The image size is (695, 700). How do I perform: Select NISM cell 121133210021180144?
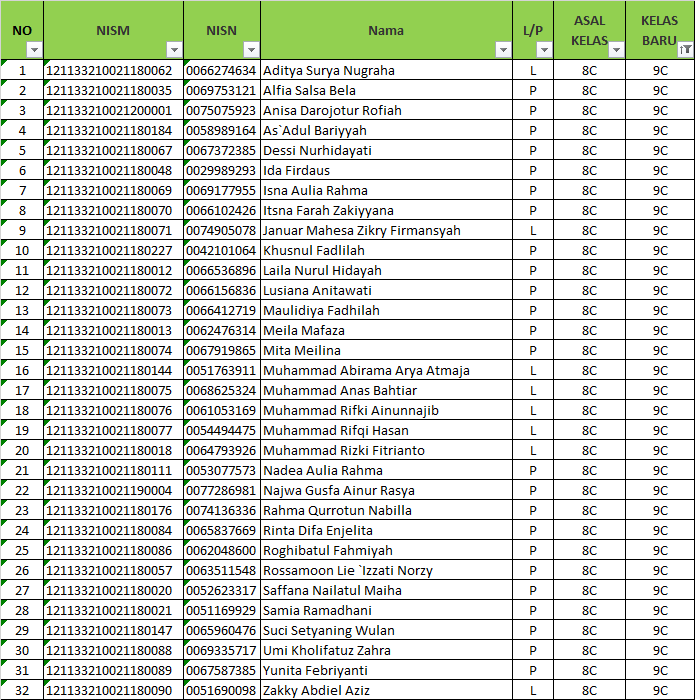pyautogui.click(x=113, y=371)
